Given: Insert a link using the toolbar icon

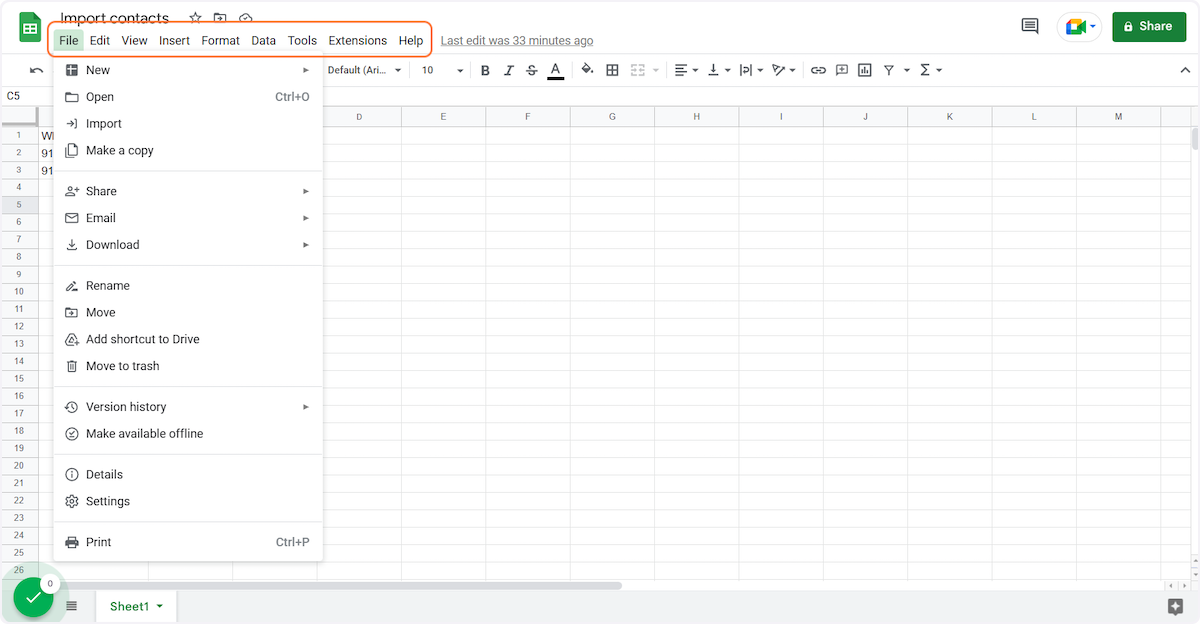Looking at the screenshot, I should pos(818,70).
